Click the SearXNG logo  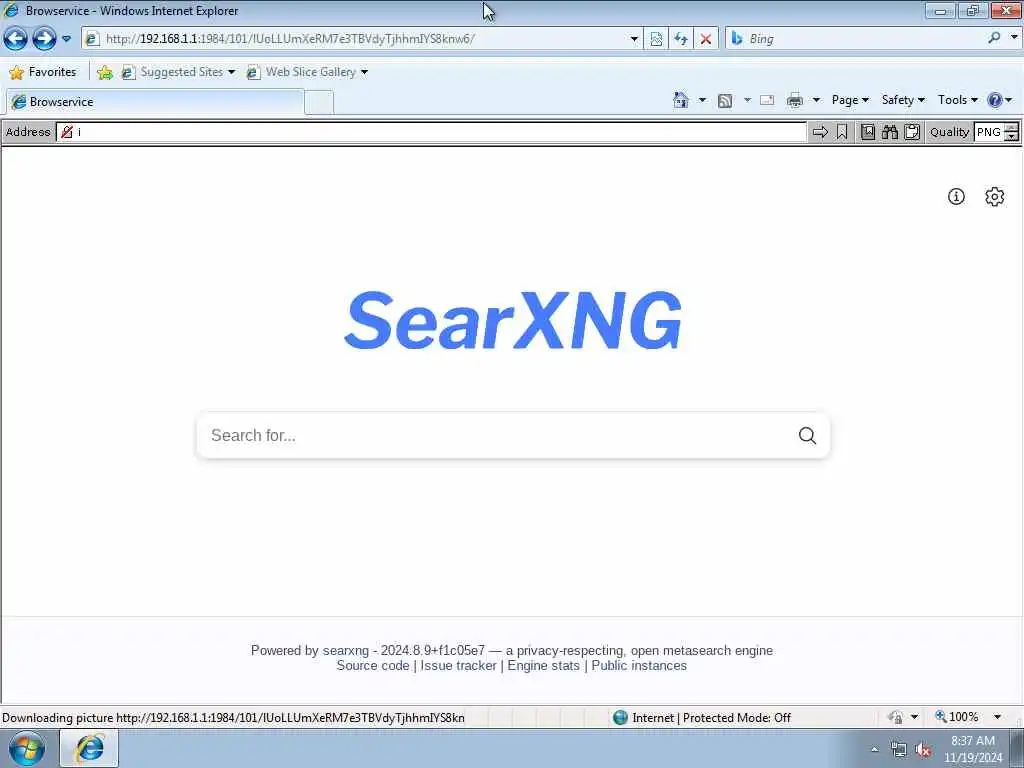pyautogui.click(x=513, y=320)
